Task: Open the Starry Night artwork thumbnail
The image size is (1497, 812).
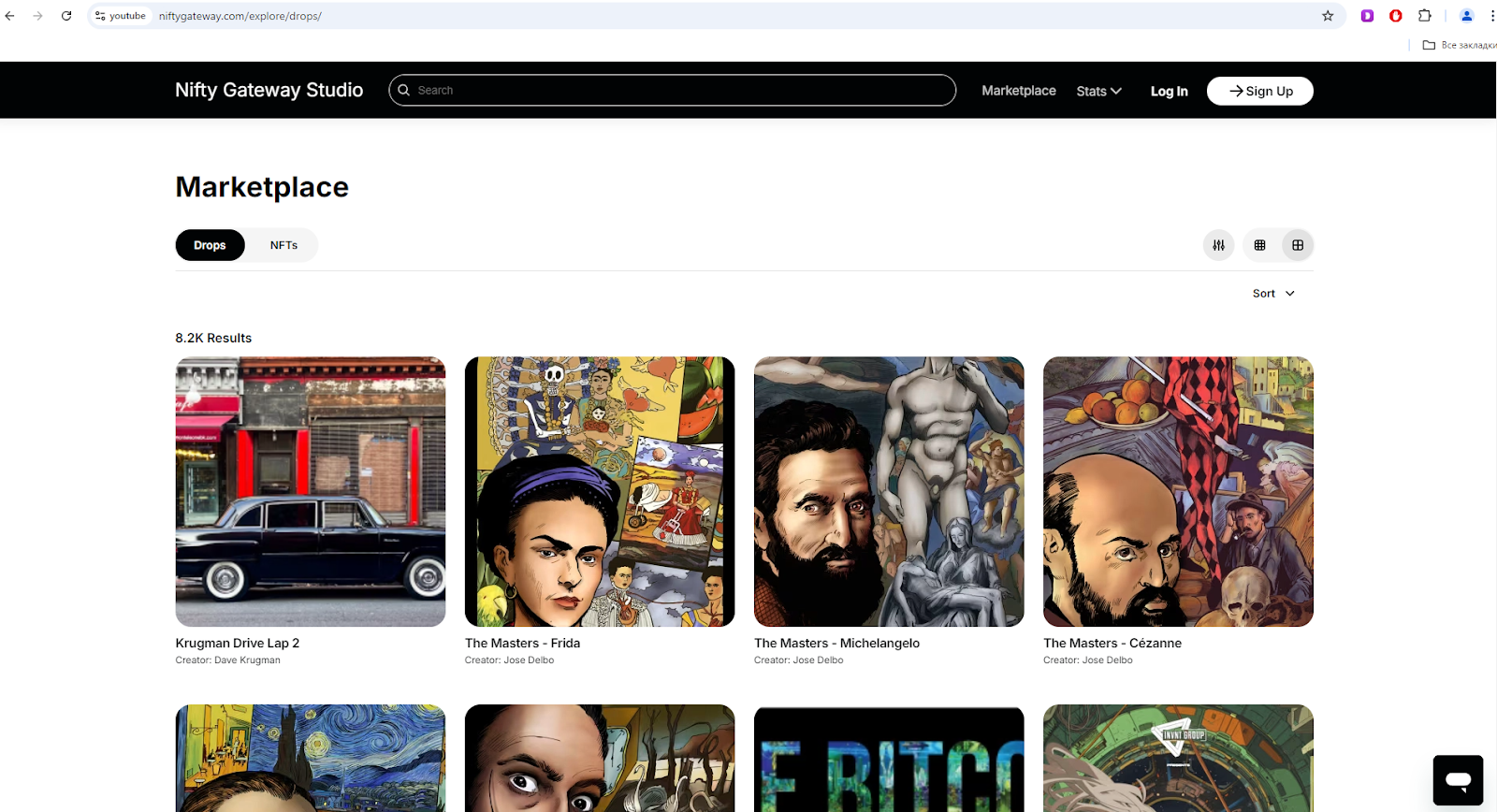Action: 311,759
